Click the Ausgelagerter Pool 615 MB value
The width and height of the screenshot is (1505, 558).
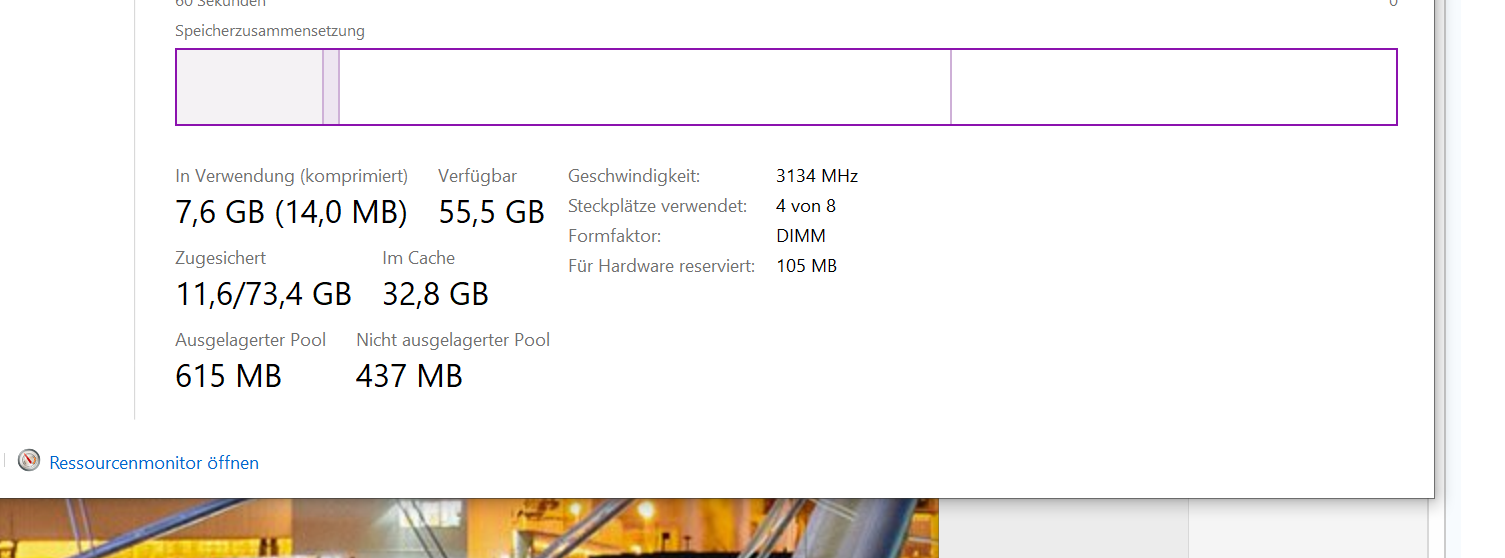click(228, 376)
